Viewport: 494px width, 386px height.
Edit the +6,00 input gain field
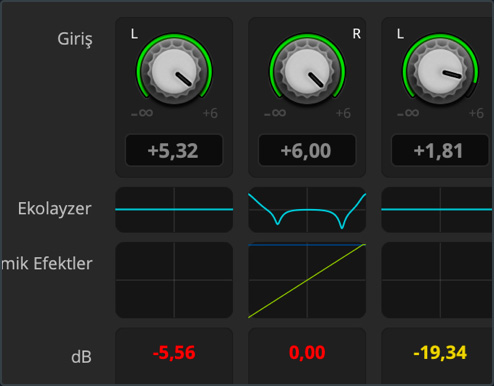307,150
